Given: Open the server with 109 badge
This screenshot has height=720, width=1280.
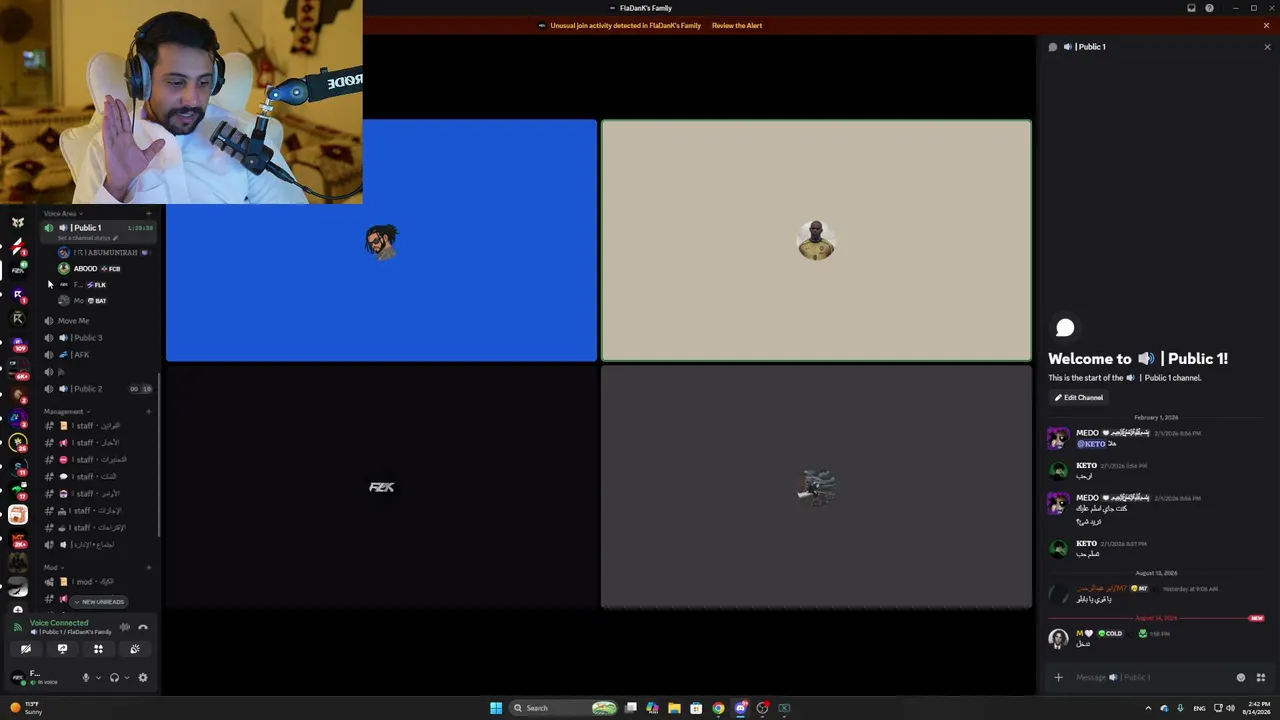Looking at the screenshot, I should (x=18, y=343).
